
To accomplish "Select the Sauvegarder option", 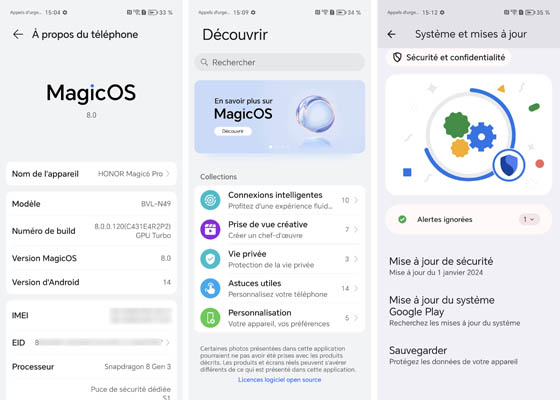I will [x=453, y=355].
